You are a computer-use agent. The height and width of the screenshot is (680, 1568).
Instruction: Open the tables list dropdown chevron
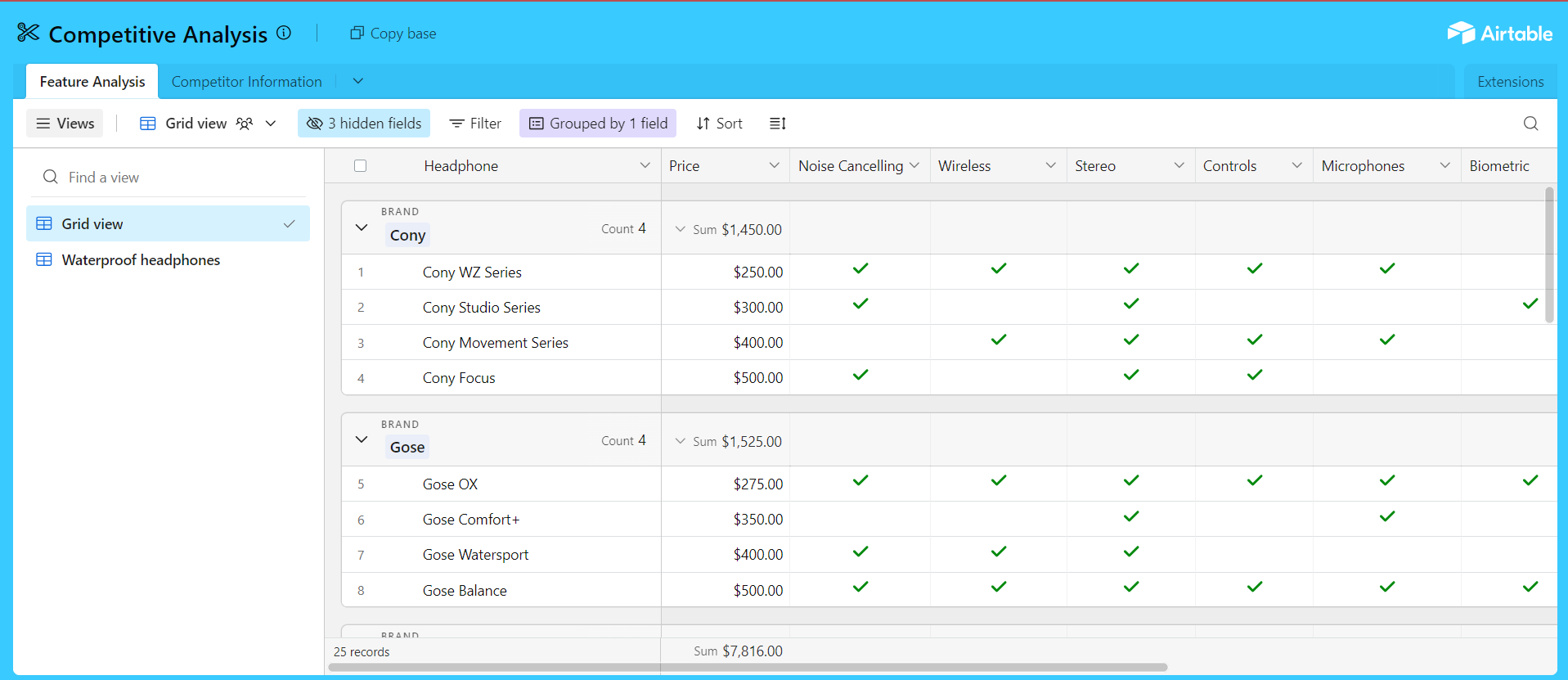(357, 81)
